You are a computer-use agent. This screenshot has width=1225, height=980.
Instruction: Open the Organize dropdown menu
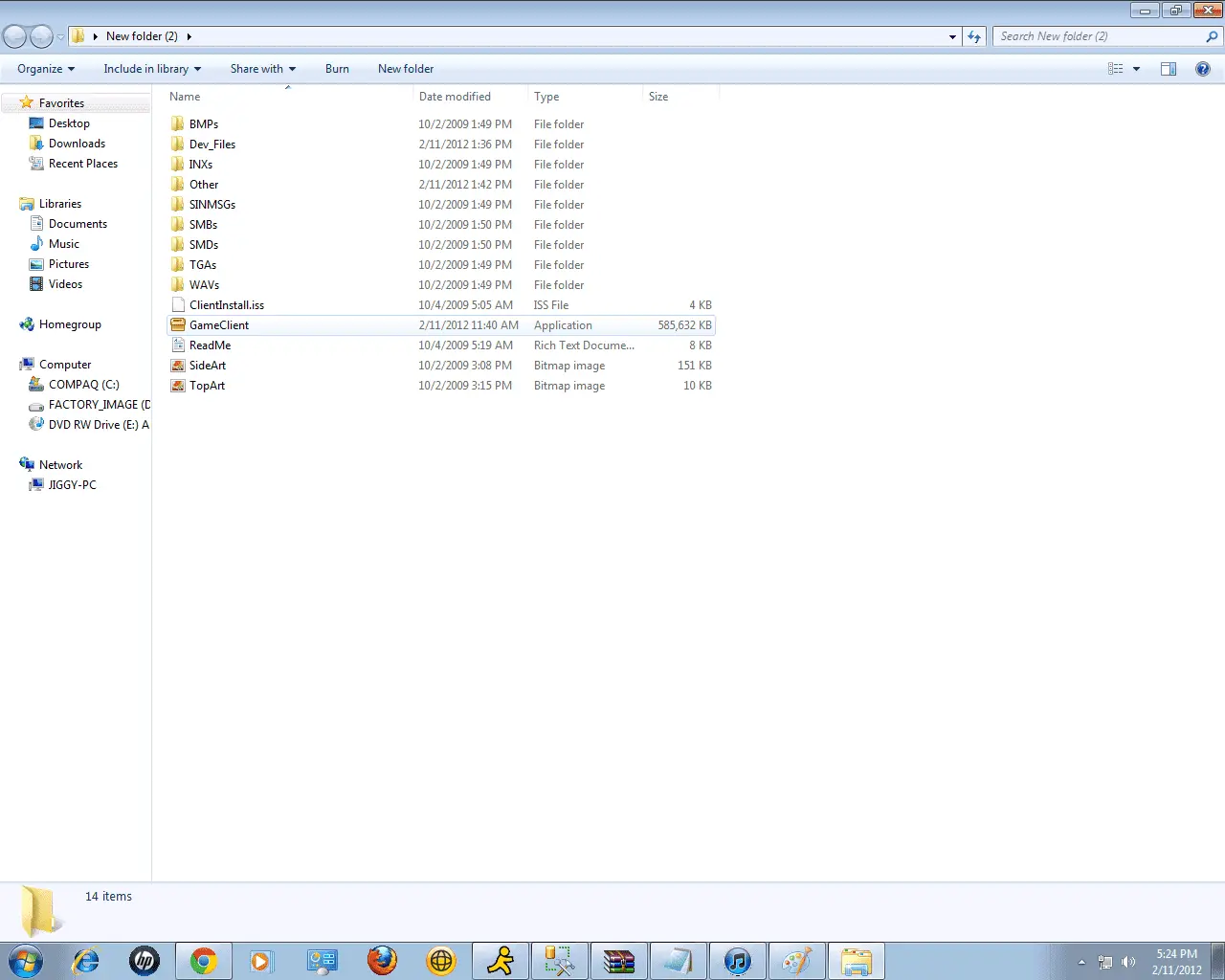pos(46,69)
